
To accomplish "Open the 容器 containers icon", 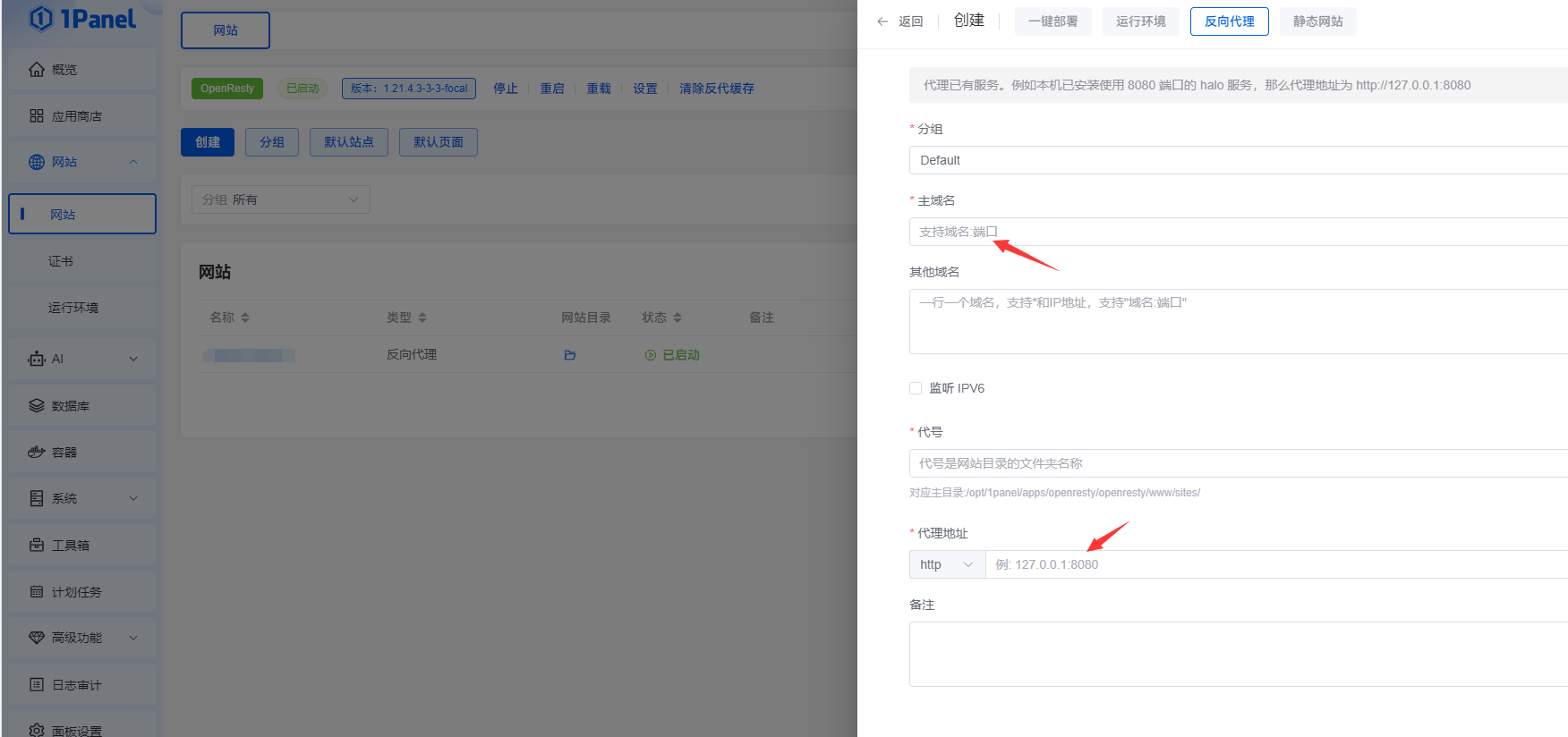I will click(37, 453).
